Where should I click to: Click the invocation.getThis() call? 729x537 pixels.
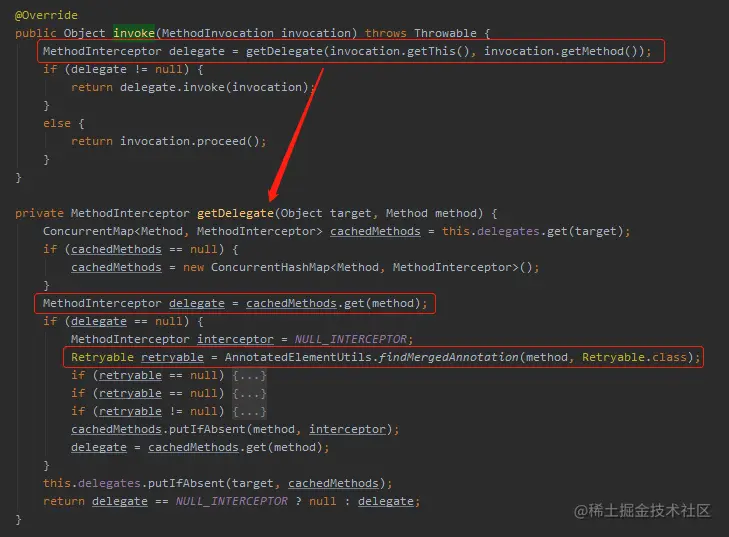[x=400, y=51]
